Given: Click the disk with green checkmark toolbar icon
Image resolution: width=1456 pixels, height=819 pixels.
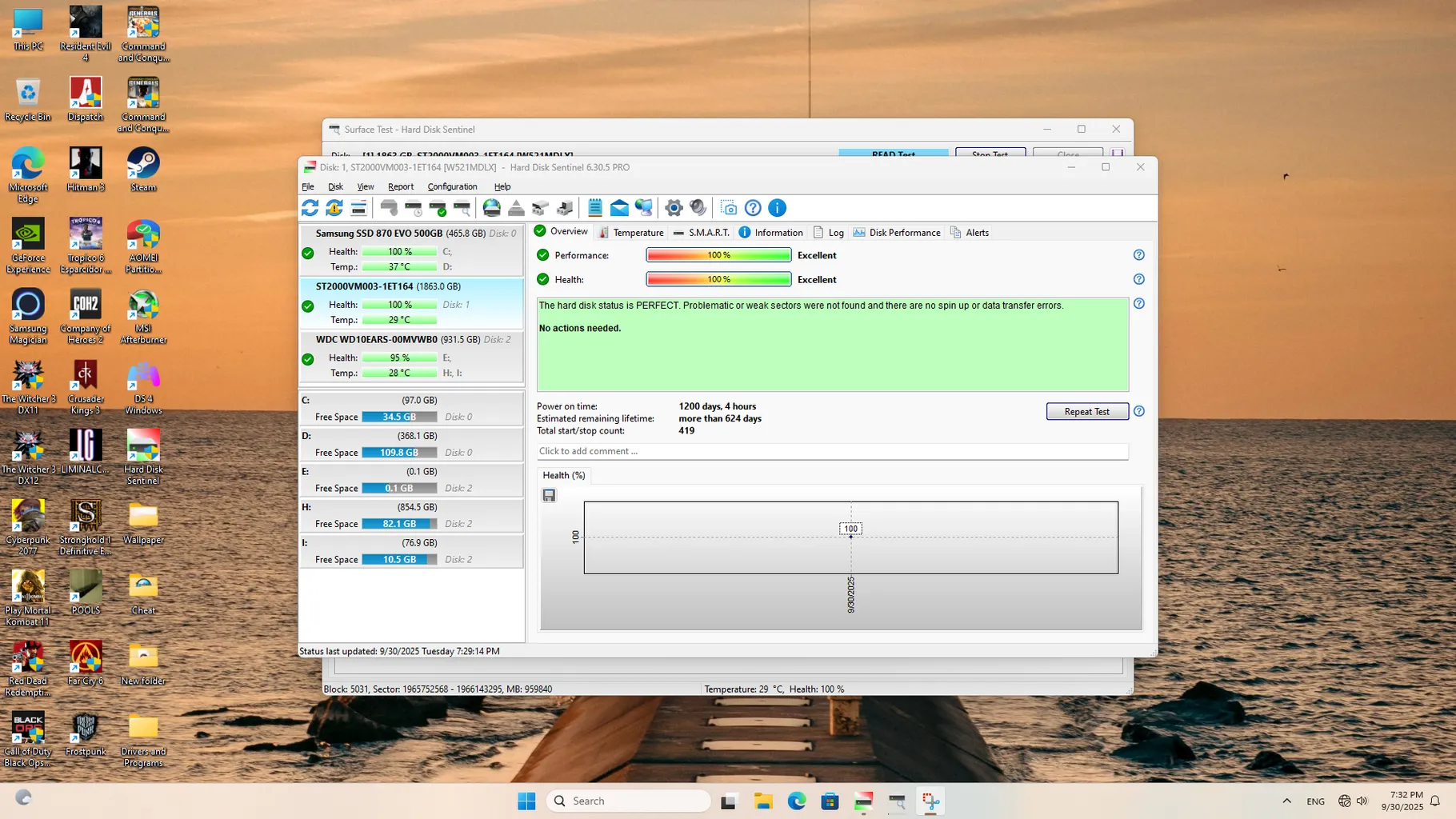Looking at the screenshot, I should pos(438,208).
